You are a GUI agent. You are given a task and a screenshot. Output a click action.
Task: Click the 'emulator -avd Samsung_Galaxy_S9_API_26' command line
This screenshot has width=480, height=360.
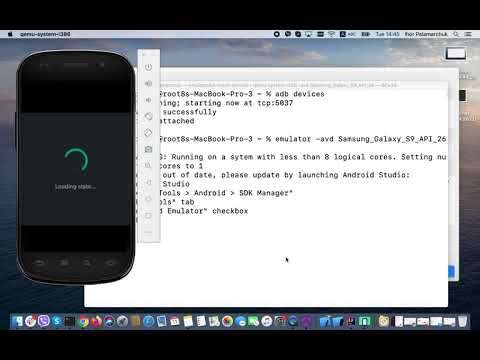360,139
